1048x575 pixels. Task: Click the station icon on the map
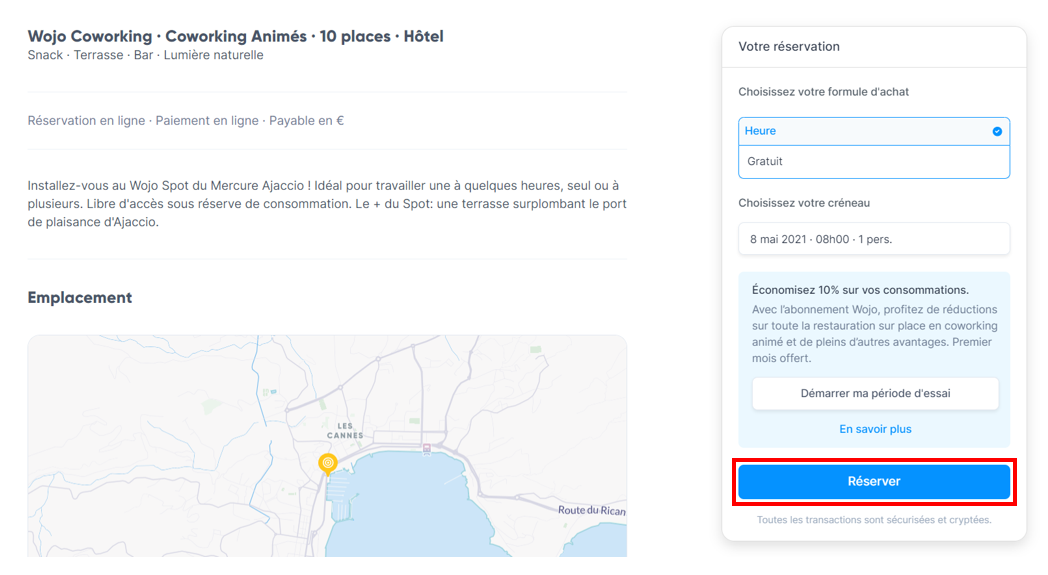coord(426,449)
